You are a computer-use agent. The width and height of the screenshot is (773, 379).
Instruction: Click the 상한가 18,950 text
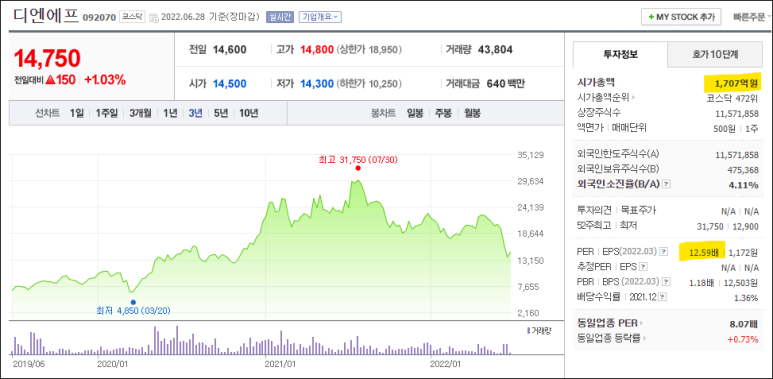click(369, 50)
